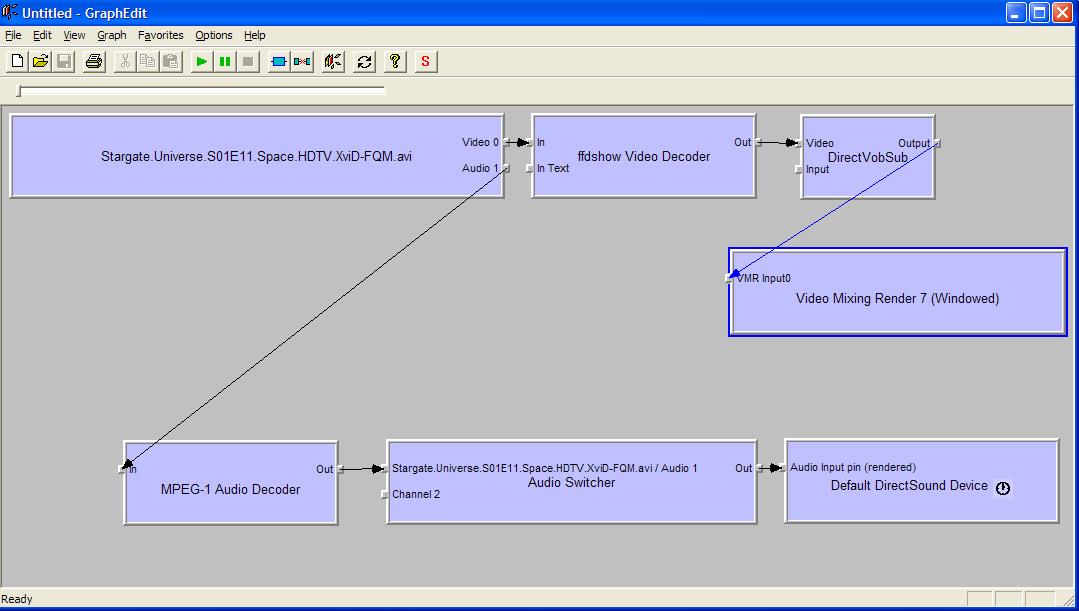Click the Insert Filter toolbar icon
This screenshot has width=1079, height=611.
[279, 61]
